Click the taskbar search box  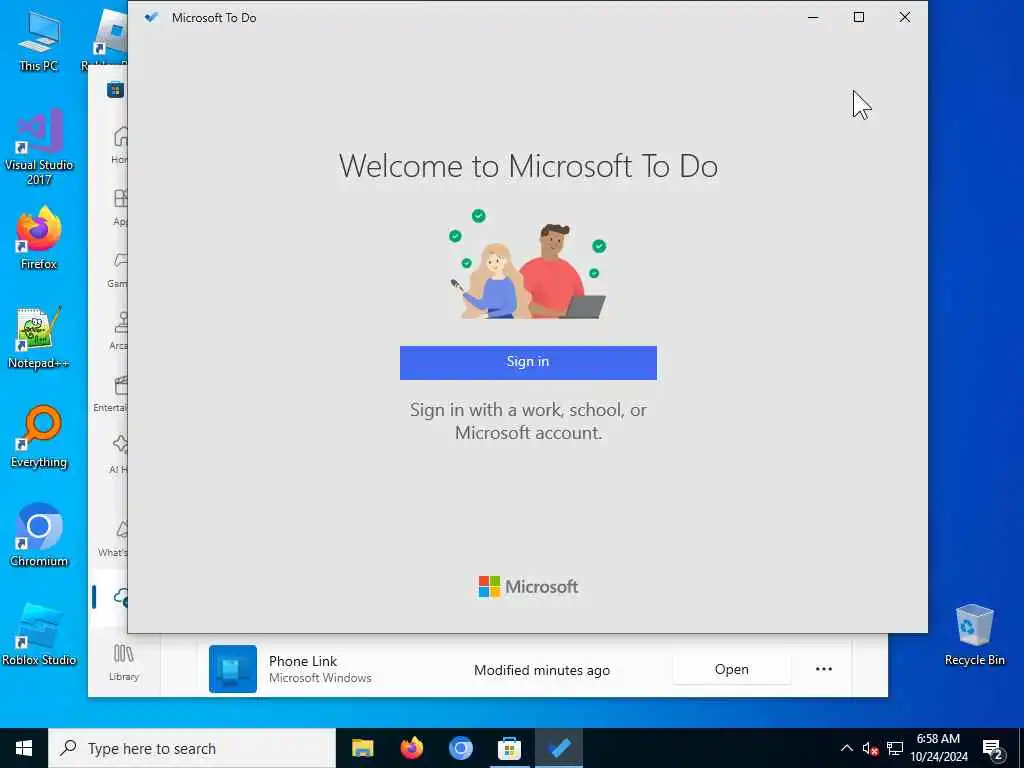192,748
